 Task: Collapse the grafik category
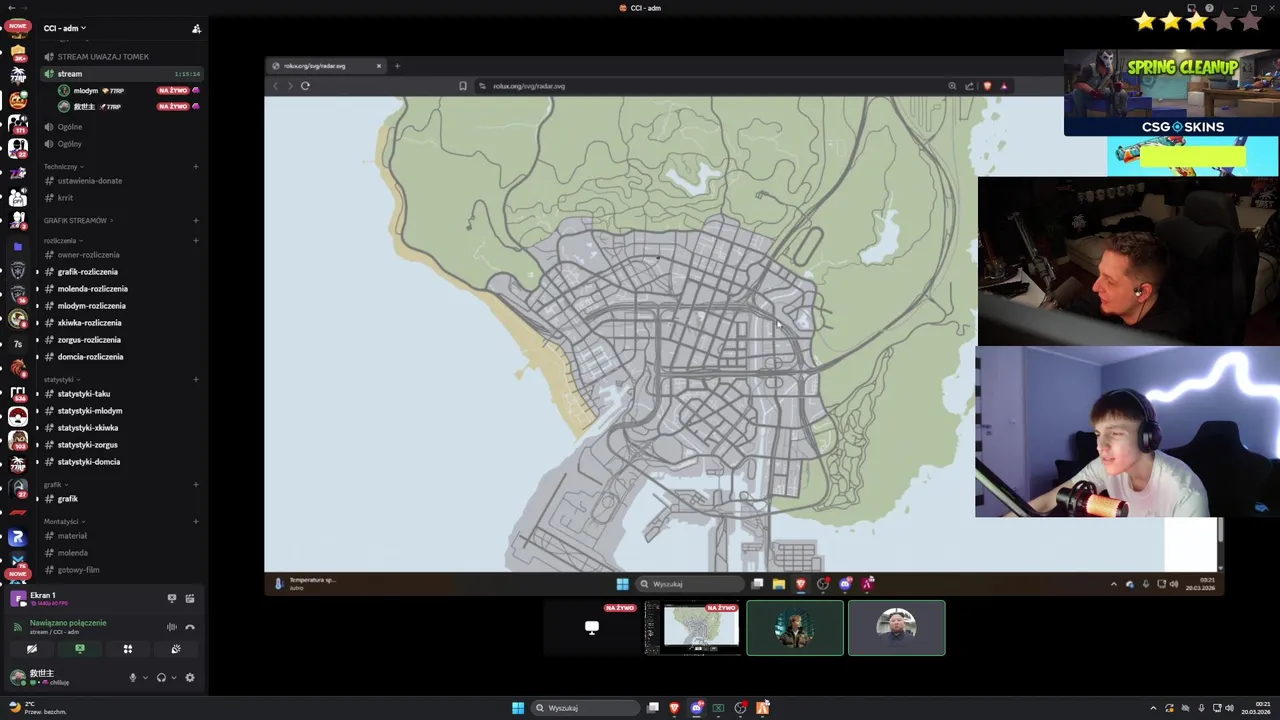(56, 485)
